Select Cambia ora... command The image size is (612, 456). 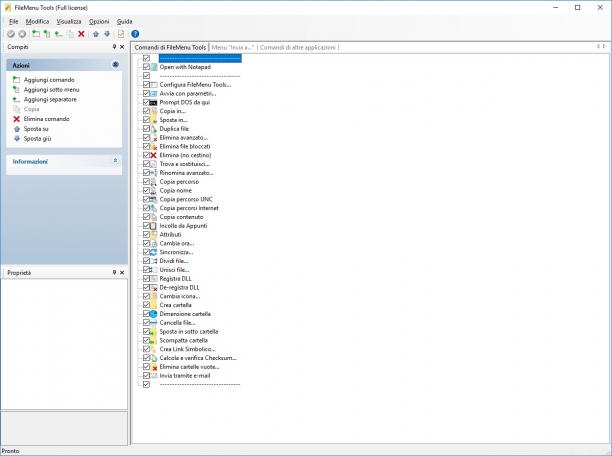[177, 243]
